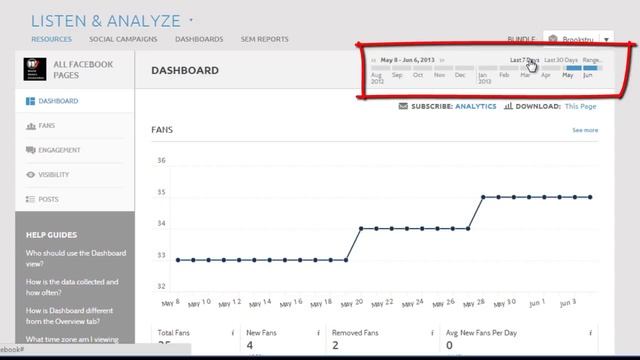Select the Oct timeline segment

pos(422,68)
